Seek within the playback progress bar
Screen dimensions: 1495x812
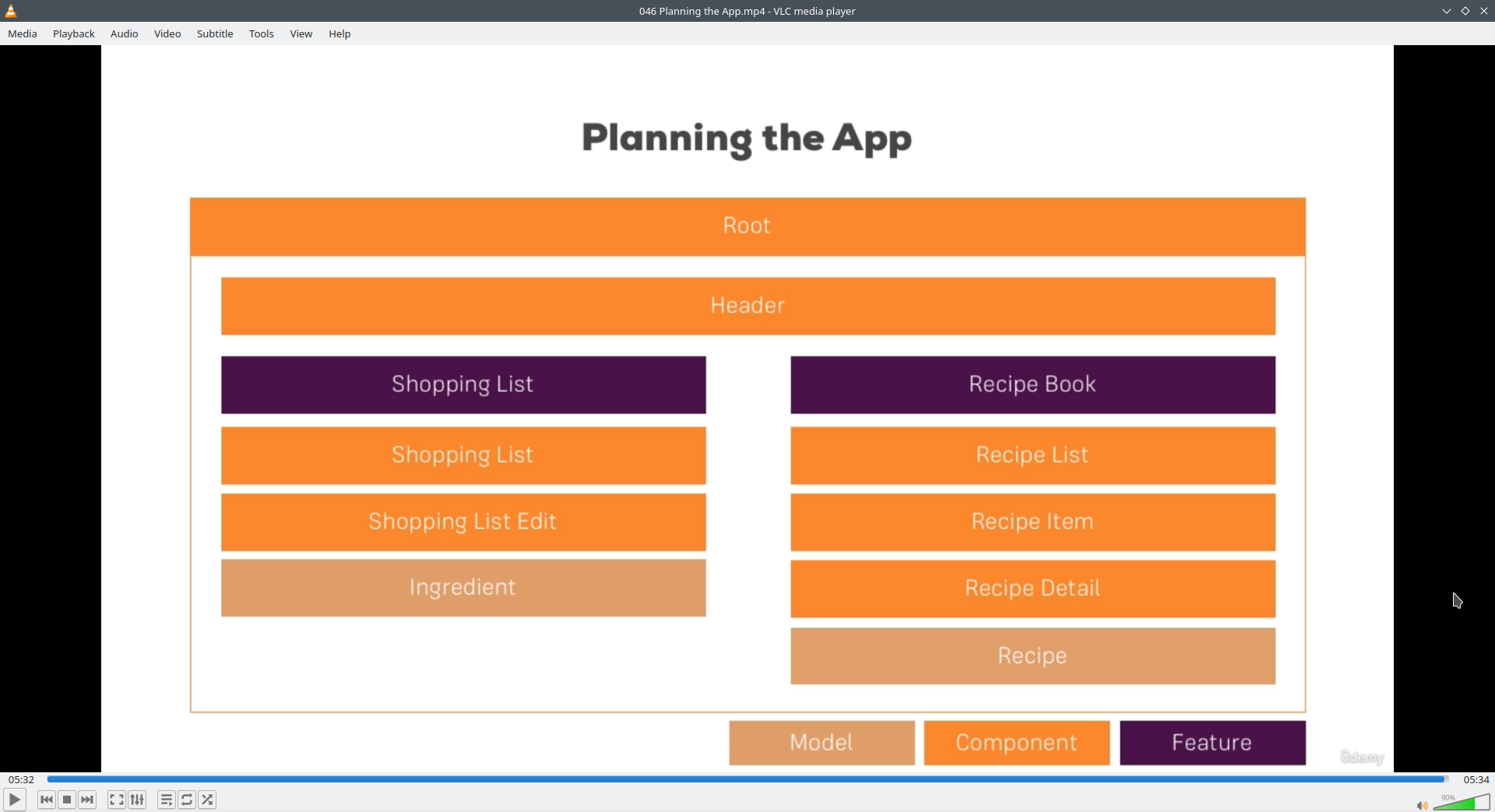747,779
